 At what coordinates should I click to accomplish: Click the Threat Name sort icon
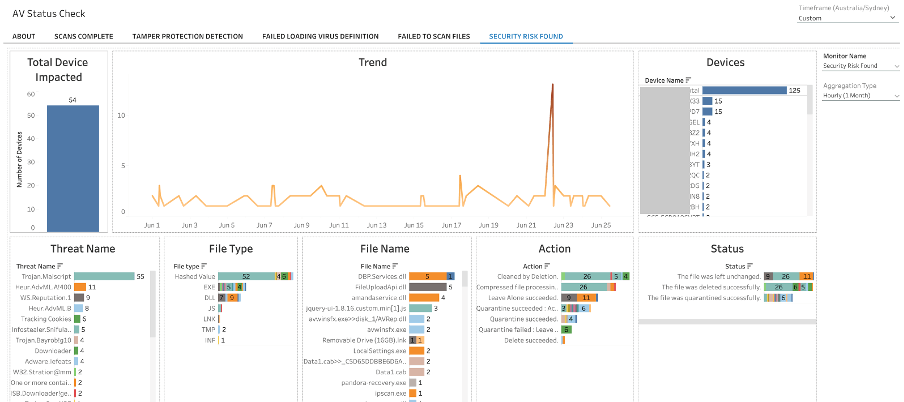60,266
